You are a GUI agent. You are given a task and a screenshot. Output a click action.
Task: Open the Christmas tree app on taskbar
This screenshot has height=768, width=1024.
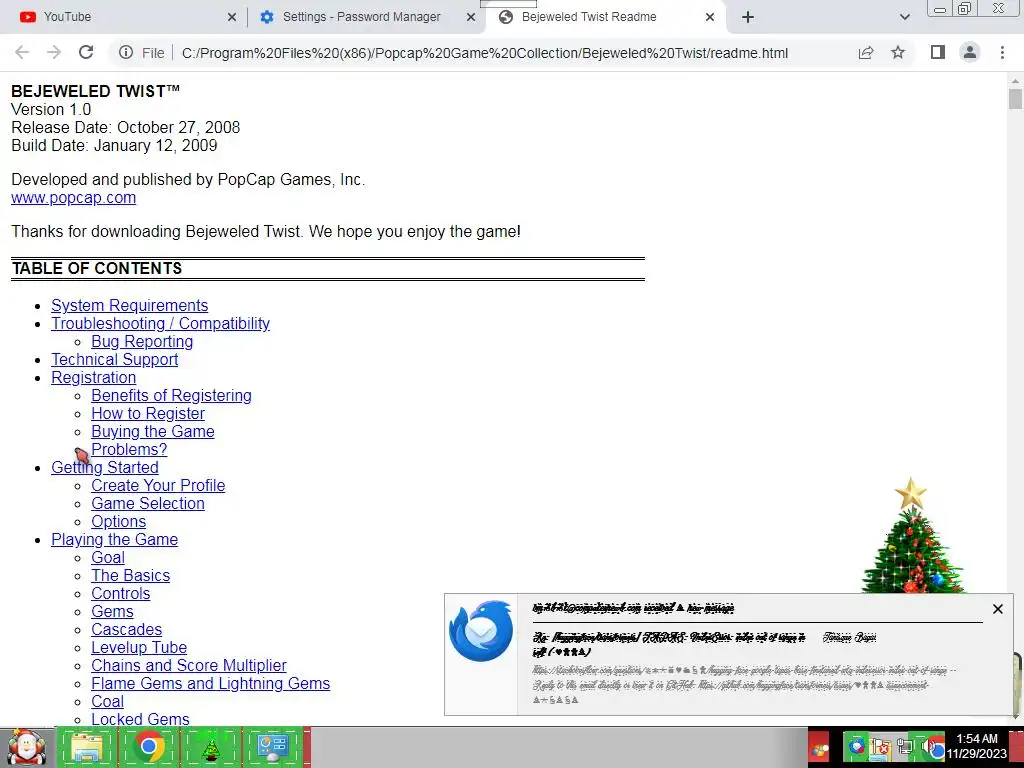tap(210, 748)
